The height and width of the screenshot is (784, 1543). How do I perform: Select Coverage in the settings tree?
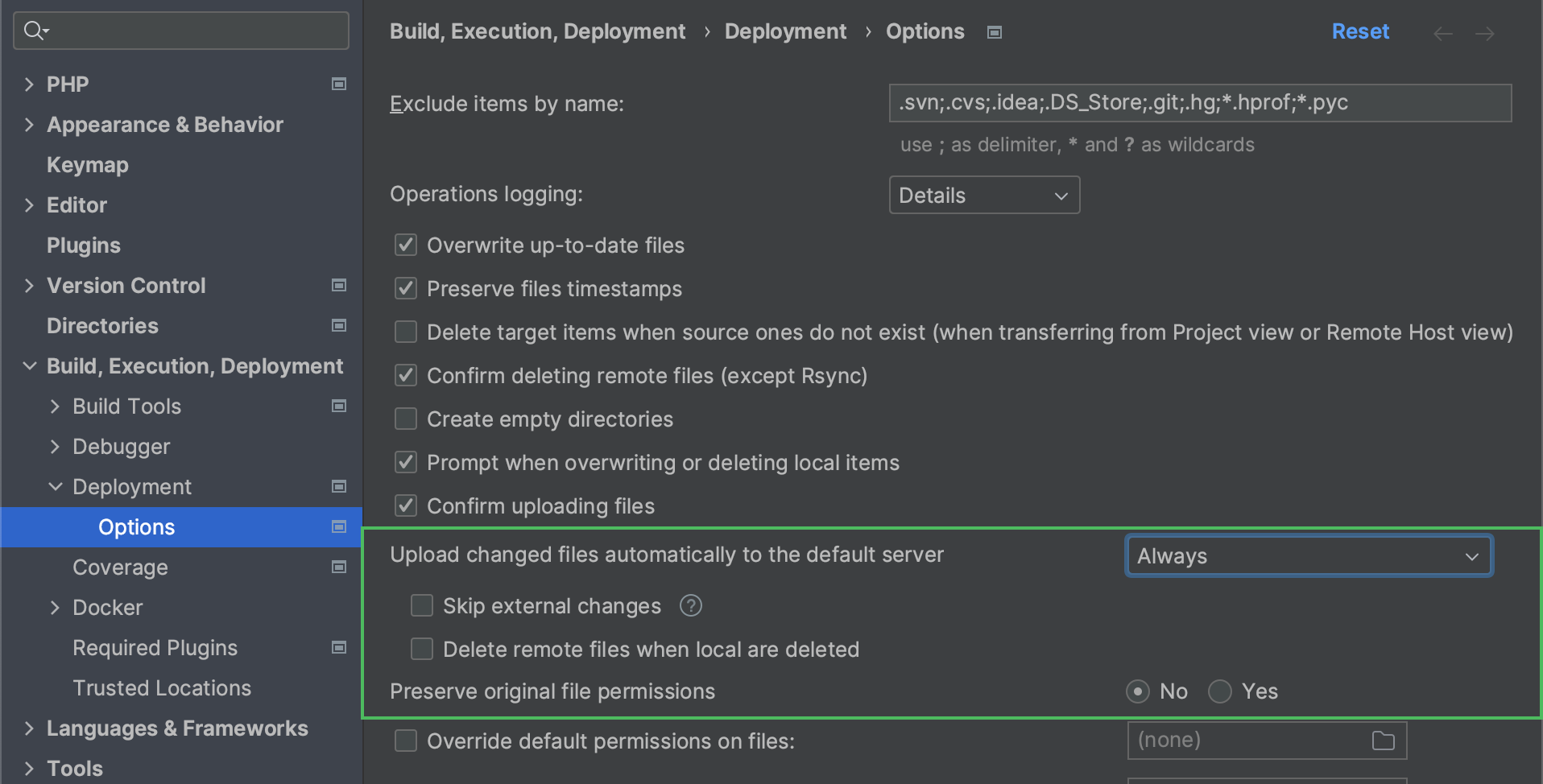pyautogui.click(x=120, y=567)
